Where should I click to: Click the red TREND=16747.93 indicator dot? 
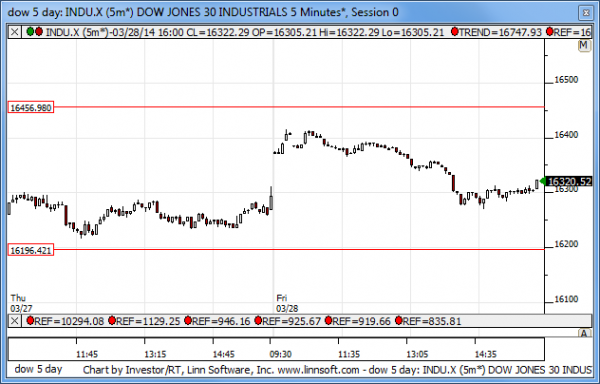click(455, 32)
